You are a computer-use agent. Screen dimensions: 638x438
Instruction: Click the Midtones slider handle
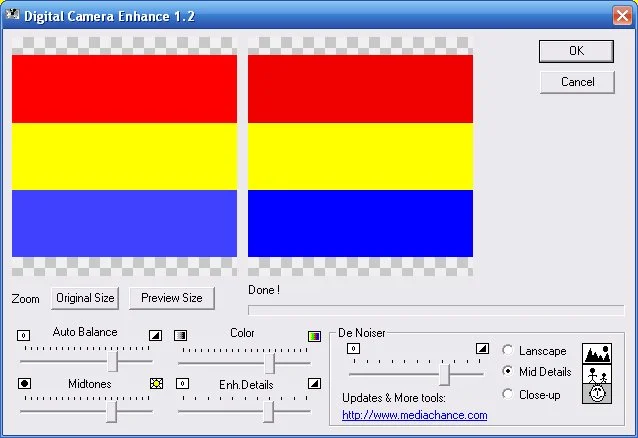pos(111,412)
